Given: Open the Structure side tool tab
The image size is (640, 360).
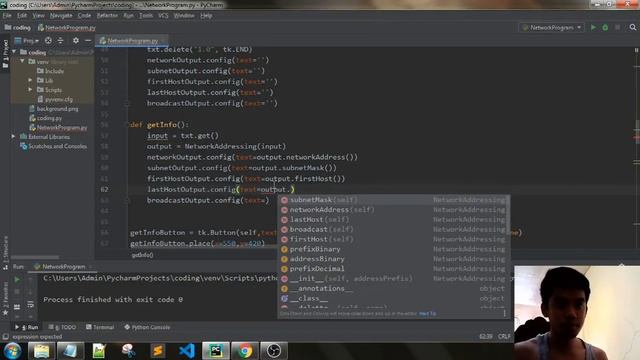Looking at the screenshot, I should (x=5, y=252).
